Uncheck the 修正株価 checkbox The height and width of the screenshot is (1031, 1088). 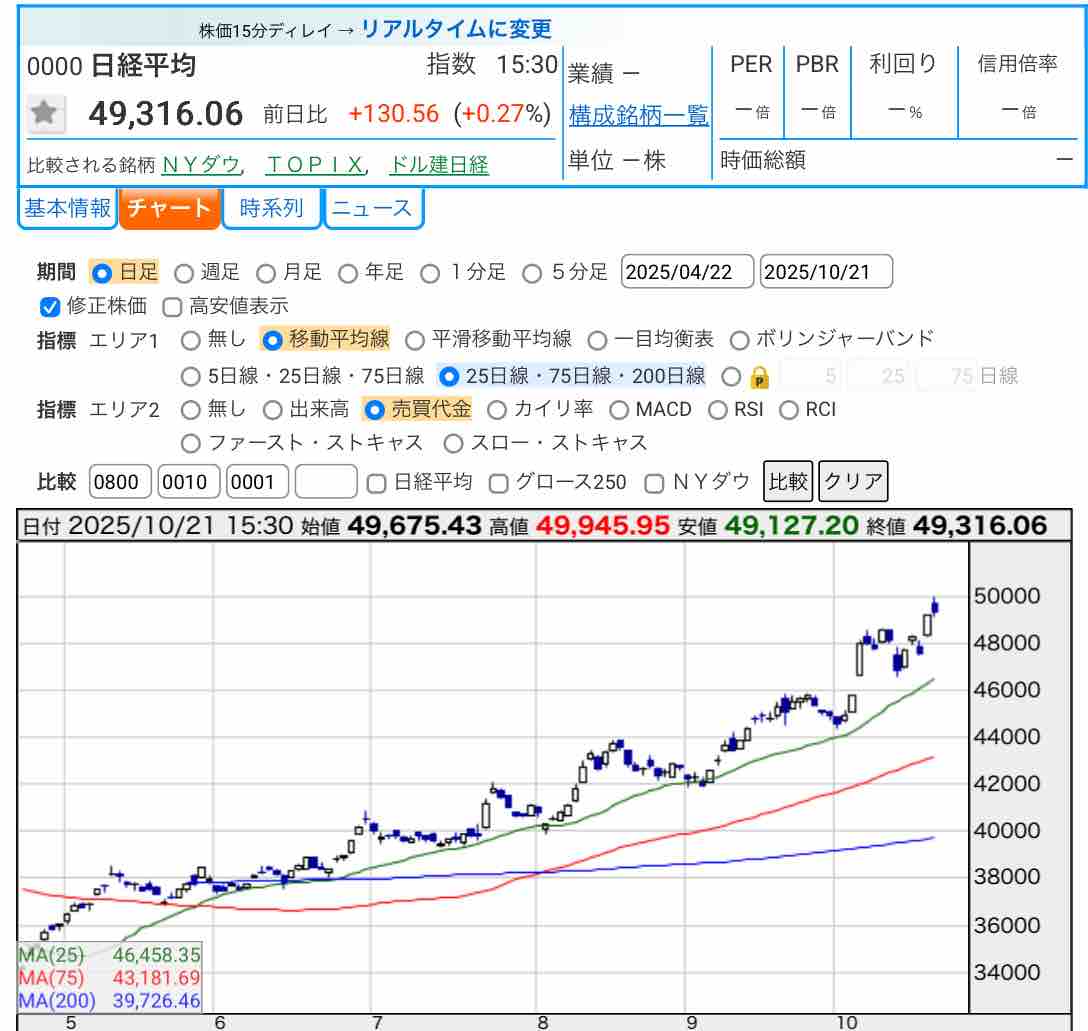50,307
